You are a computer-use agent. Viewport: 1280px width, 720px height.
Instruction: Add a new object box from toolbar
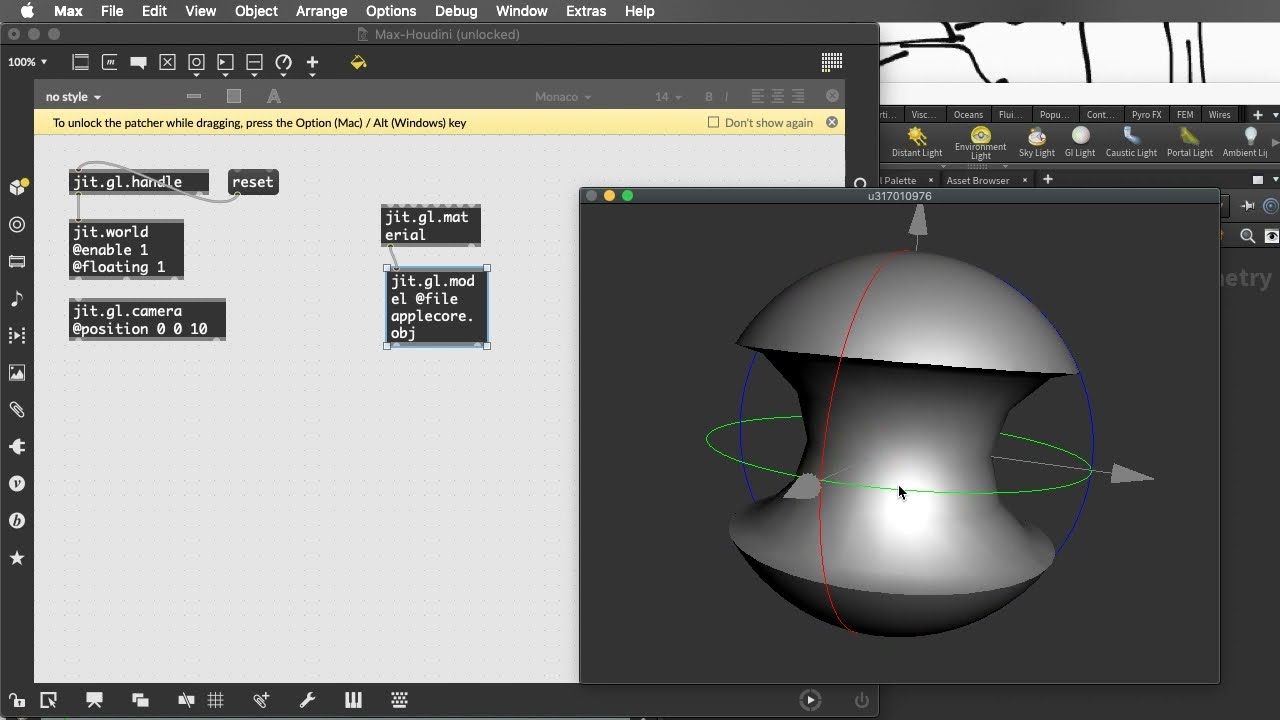pos(81,62)
